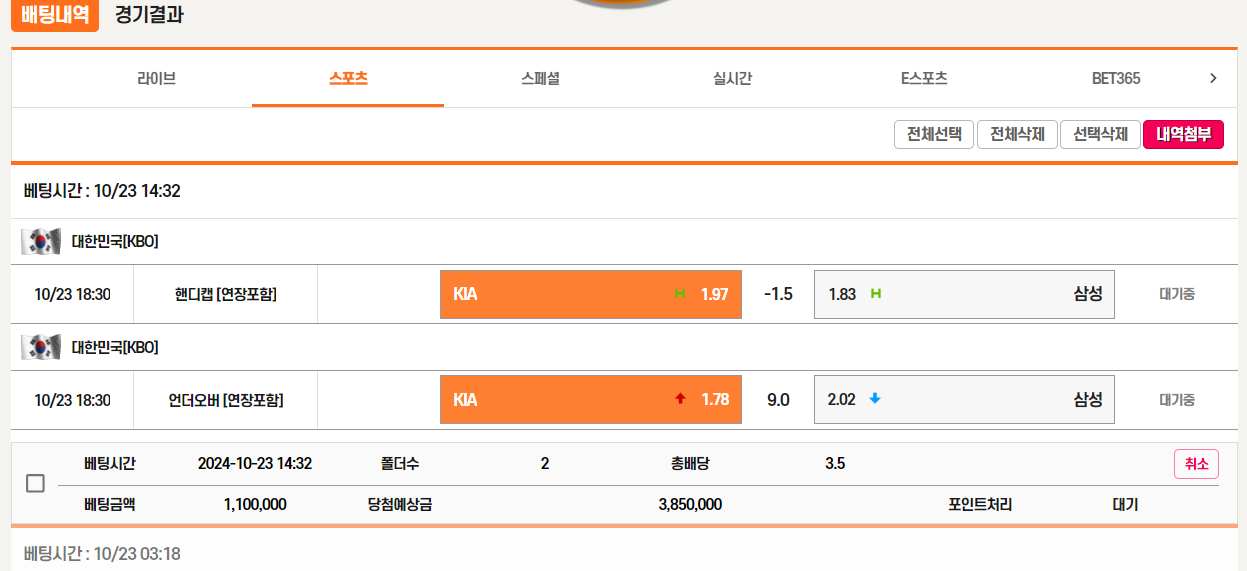The image size is (1247, 571).
Task: Go to the E스포츠 tab
Action: point(923,78)
